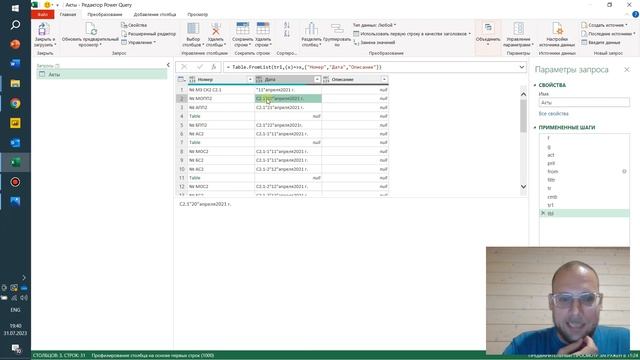Open the from step settings gear

point(624,171)
